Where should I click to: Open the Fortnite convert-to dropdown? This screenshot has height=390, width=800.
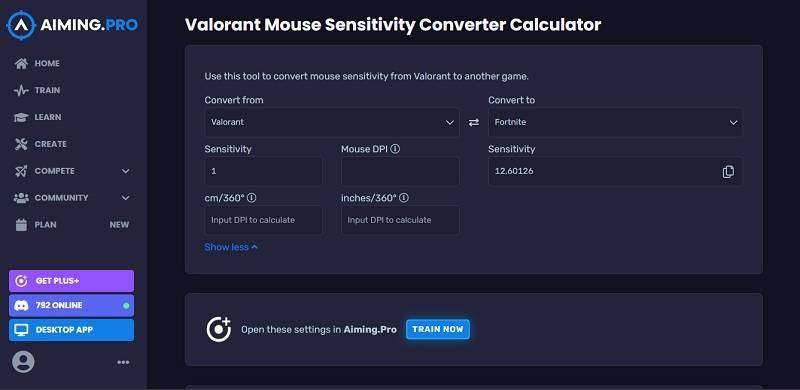point(615,123)
